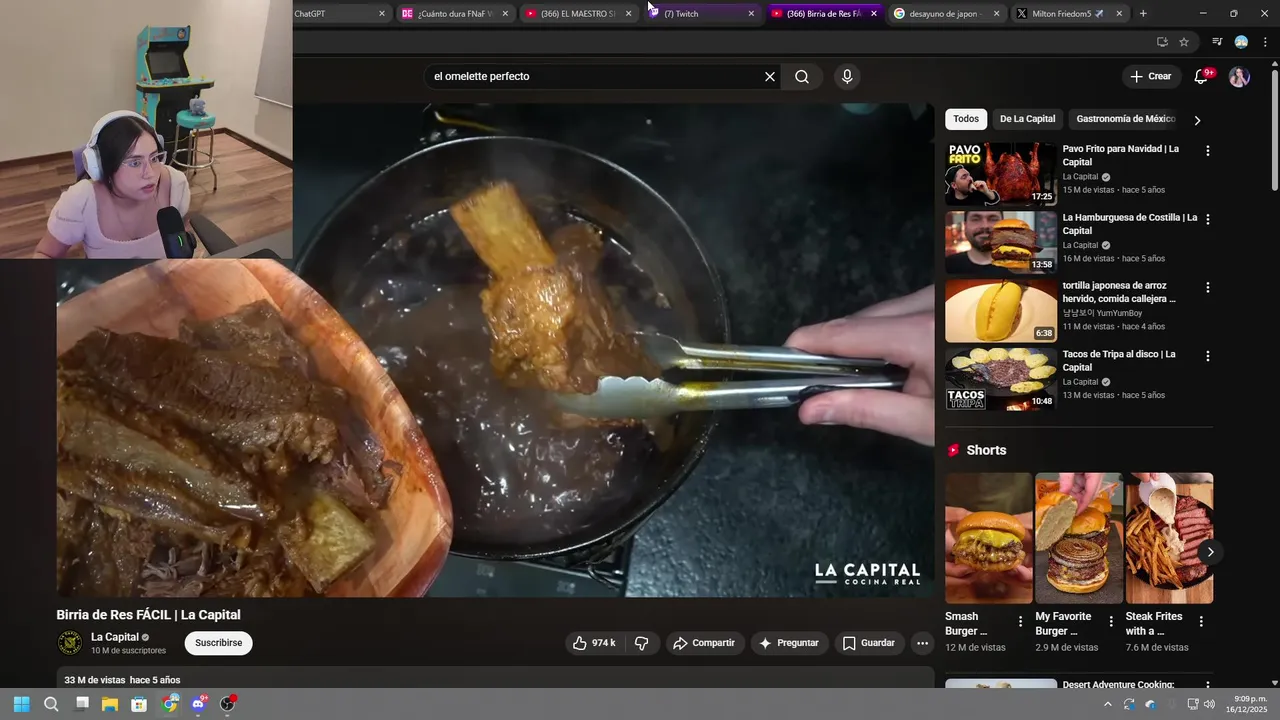Open options for Tacos de Tripa video
Image resolution: width=1280 pixels, height=720 pixels.
click(x=1207, y=356)
